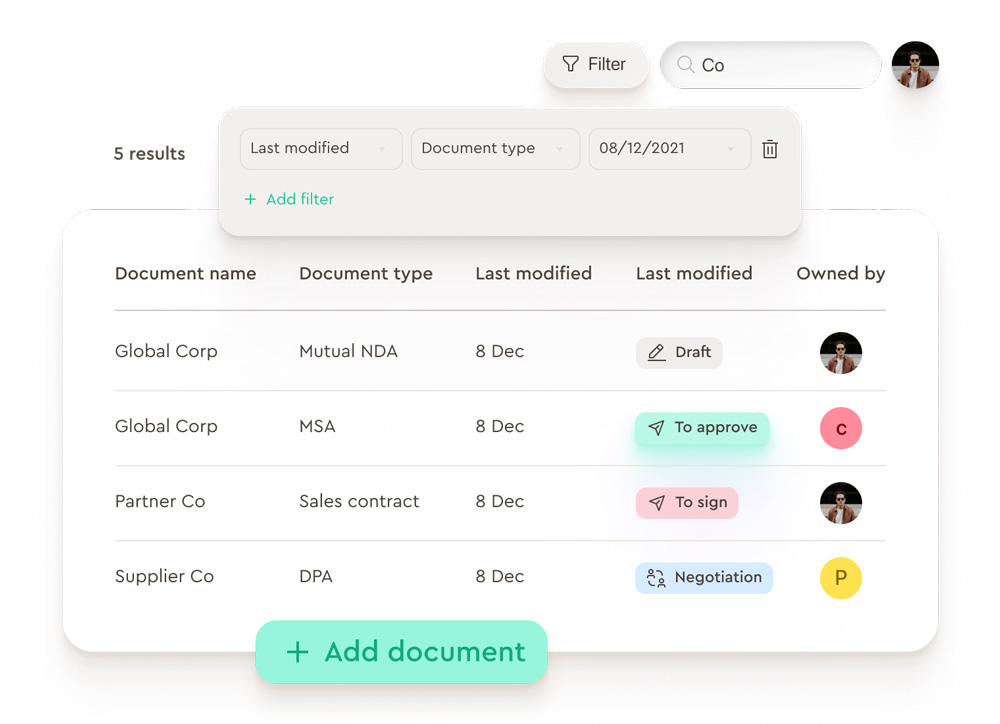1000x724 pixels.
Task: Click into the search field containing Co
Action: 780,65
